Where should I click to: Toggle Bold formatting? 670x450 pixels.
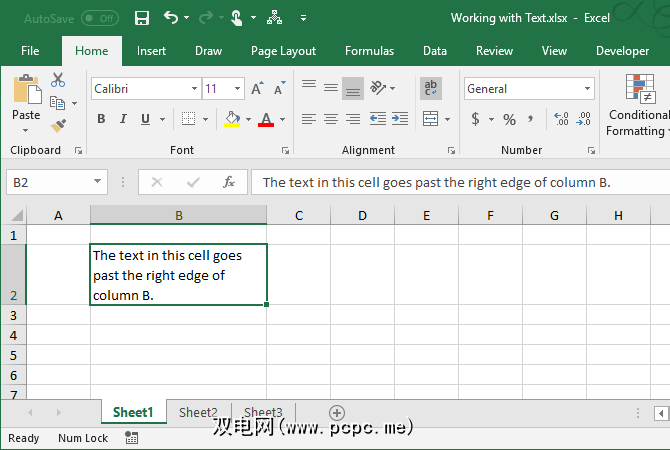pos(101,119)
